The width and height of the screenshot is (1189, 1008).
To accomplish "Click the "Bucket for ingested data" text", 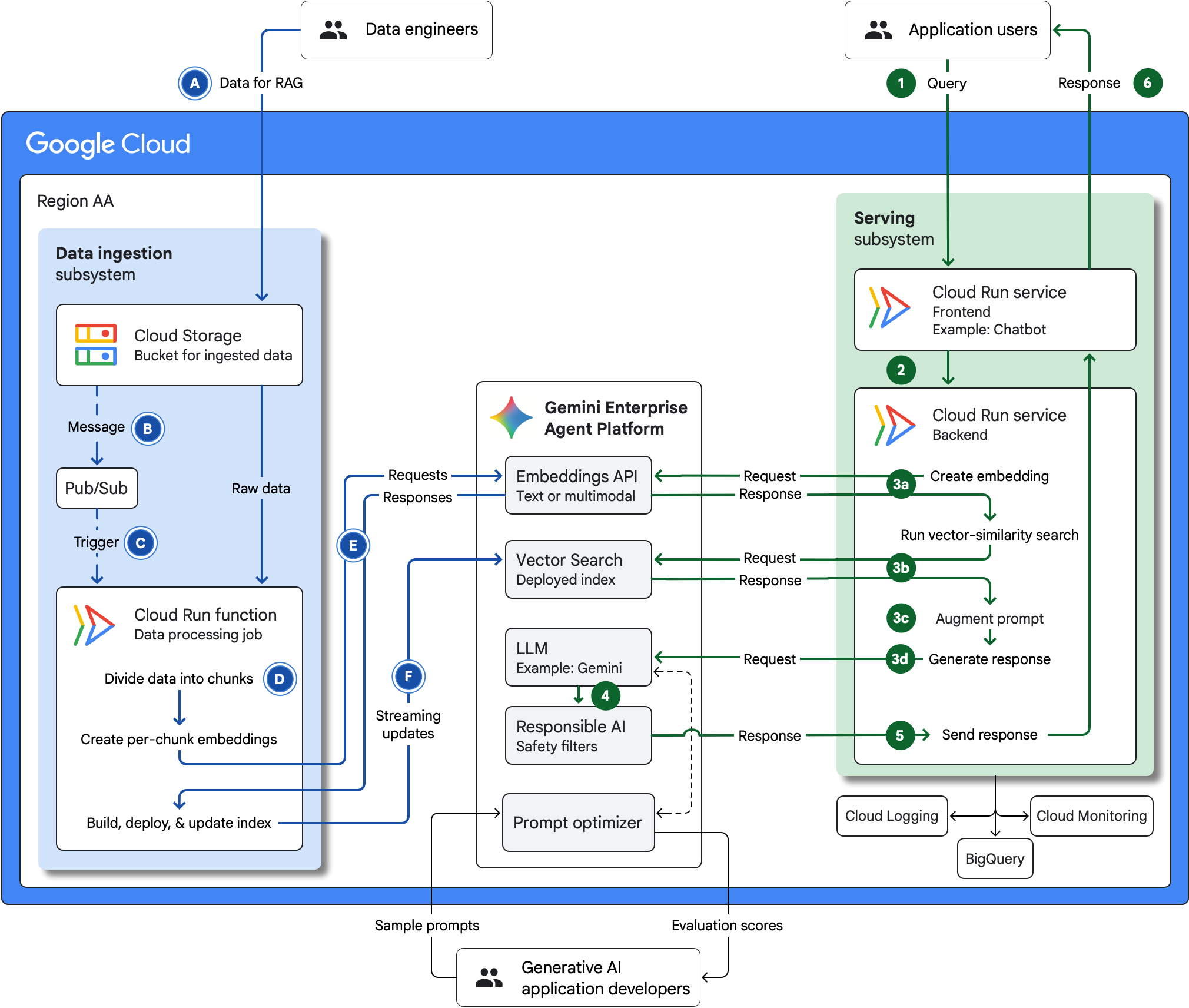I will (213, 356).
